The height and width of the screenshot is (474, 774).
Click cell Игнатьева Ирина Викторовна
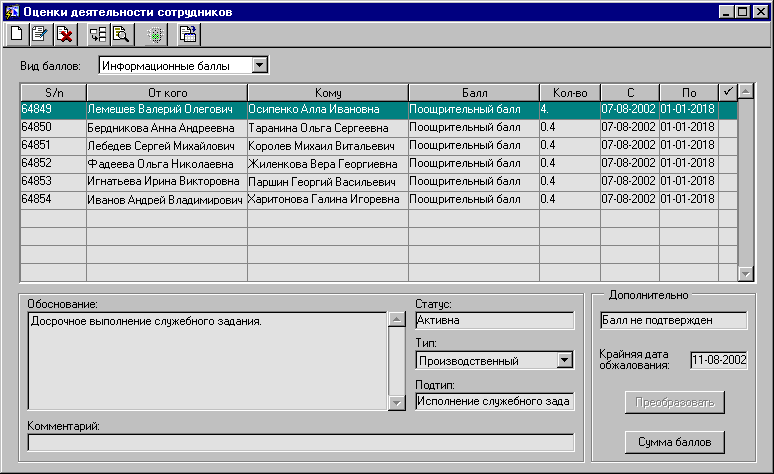[167, 182]
